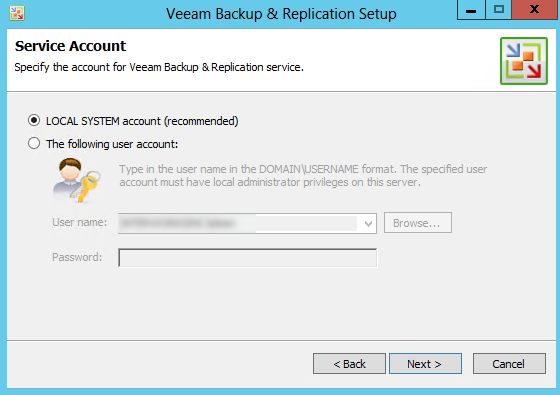Viewport: 560px width, 395px height.
Task: Click the 'LOCAL SYSTEM account (recommended)' label
Action: 142,121
